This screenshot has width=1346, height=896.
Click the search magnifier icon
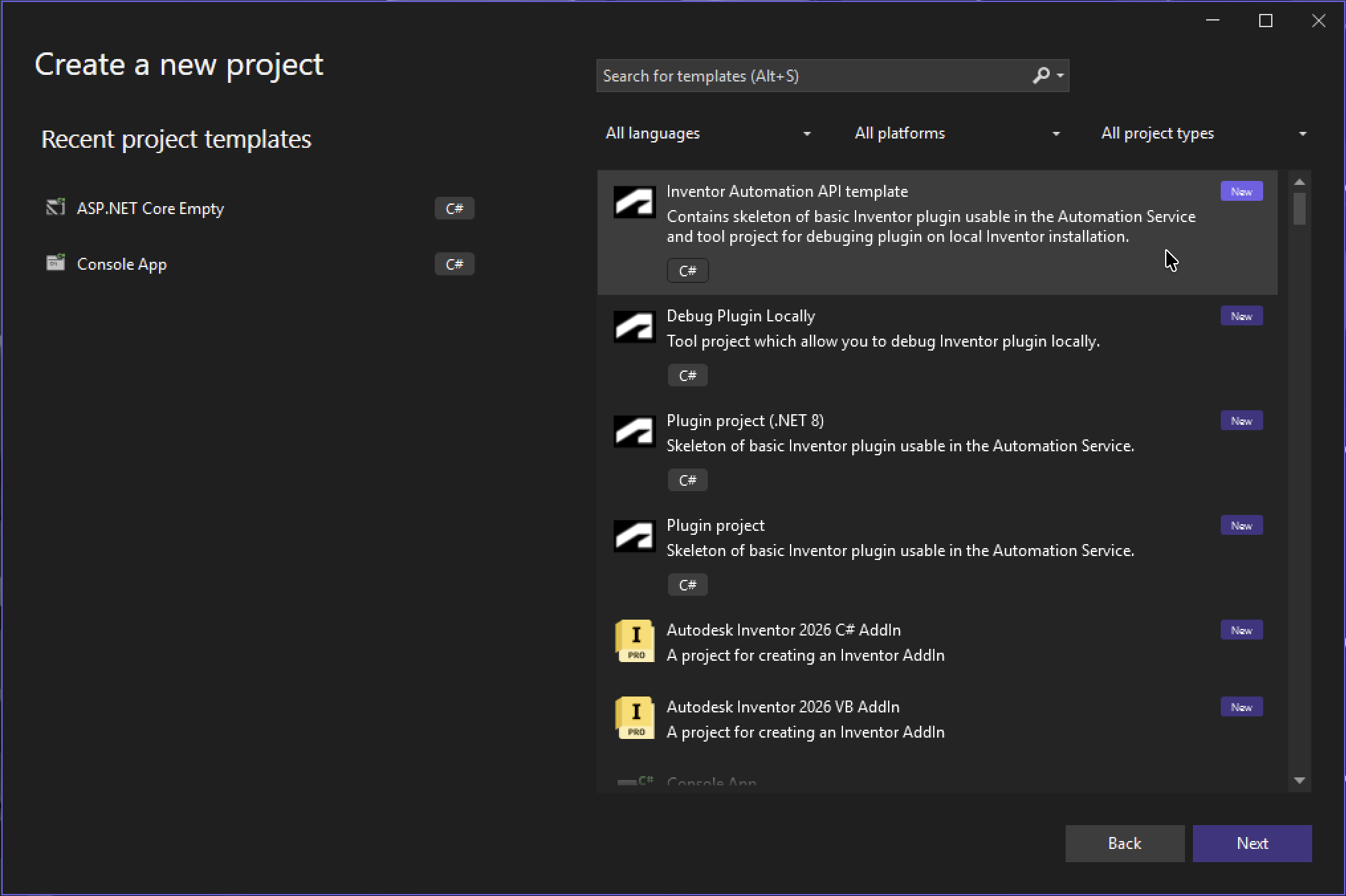1041,76
